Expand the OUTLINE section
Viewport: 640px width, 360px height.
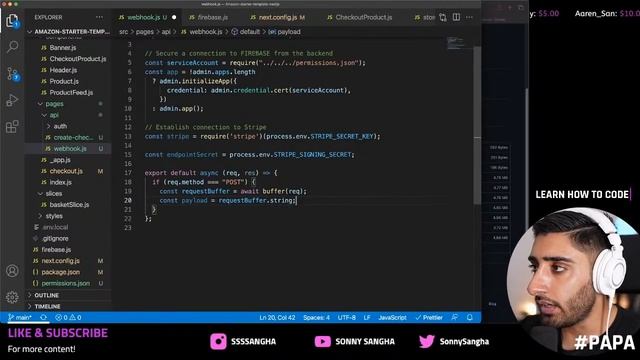point(47,295)
